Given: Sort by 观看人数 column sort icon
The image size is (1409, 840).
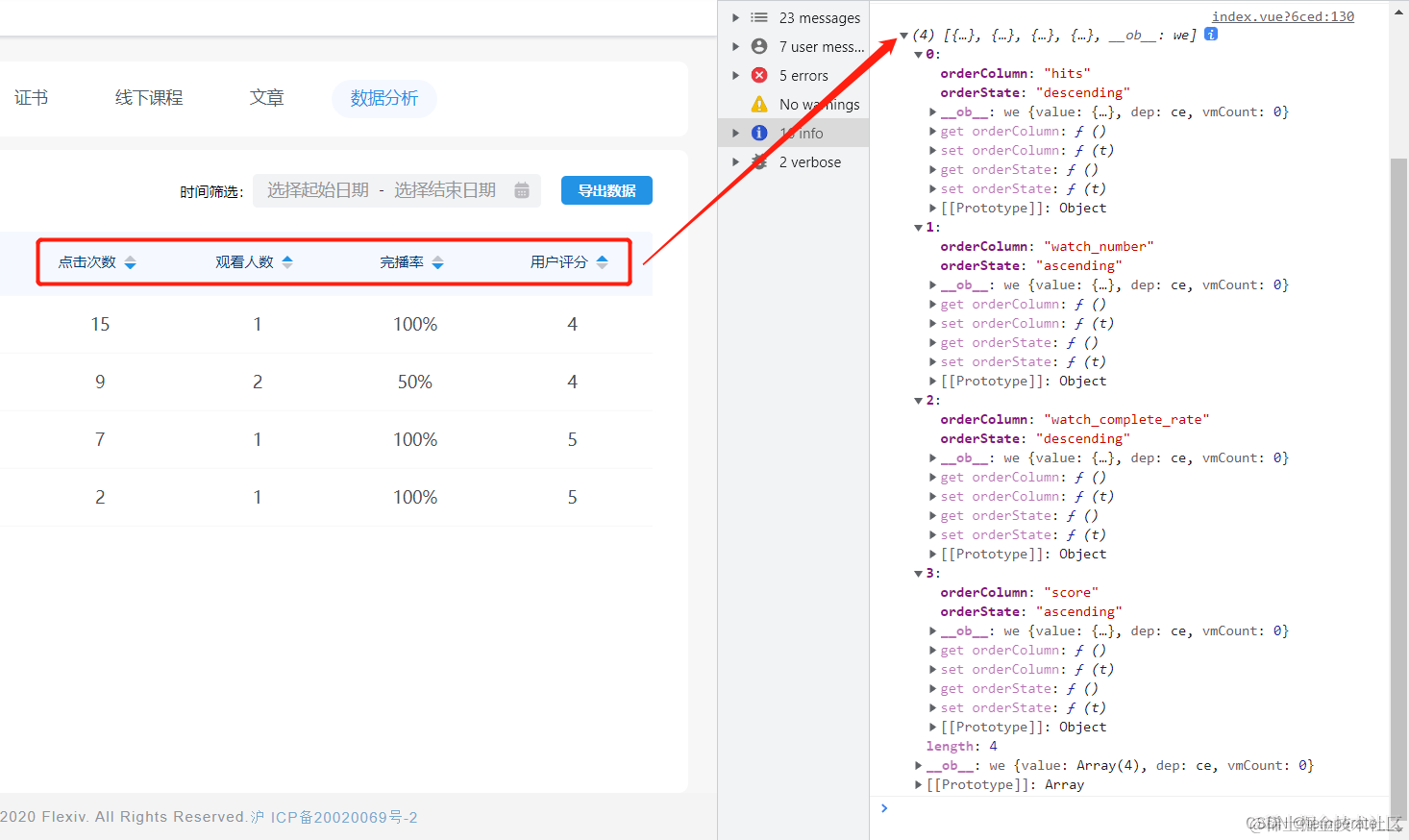Looking at the screenshot, I should (x=287, y=262).
